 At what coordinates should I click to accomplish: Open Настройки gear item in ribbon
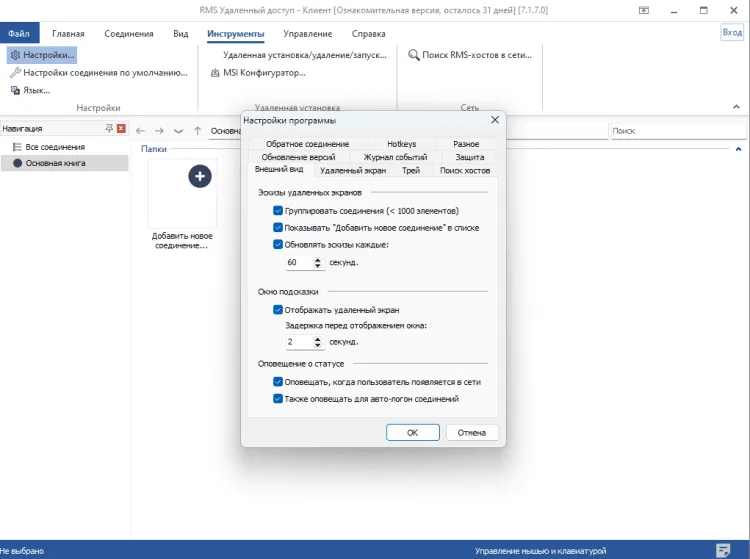click(42, 55)
